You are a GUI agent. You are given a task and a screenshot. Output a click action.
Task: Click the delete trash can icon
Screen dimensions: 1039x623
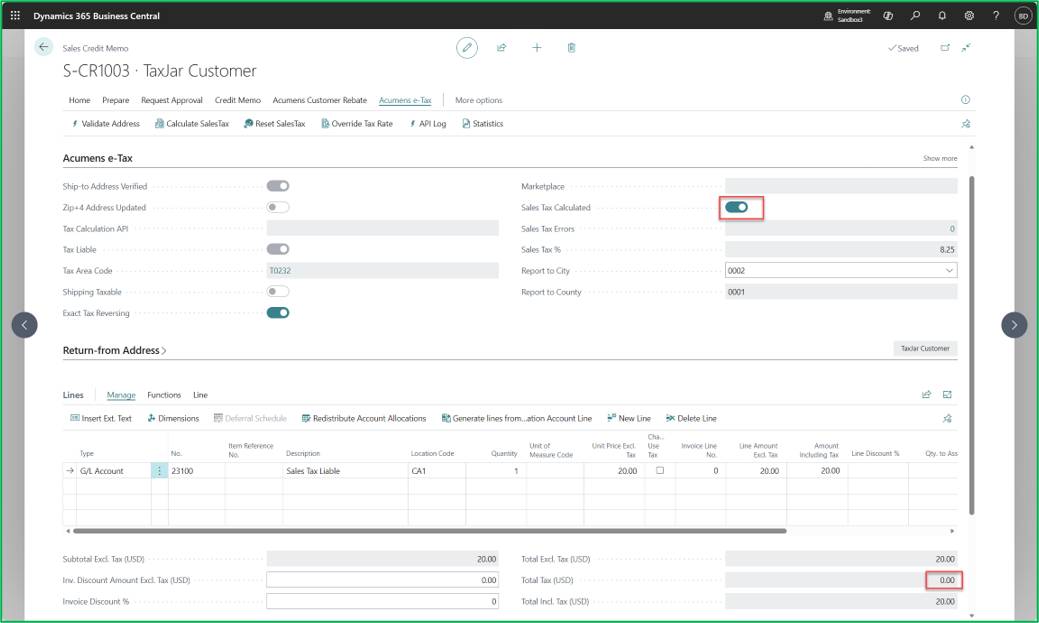point(571,48)
